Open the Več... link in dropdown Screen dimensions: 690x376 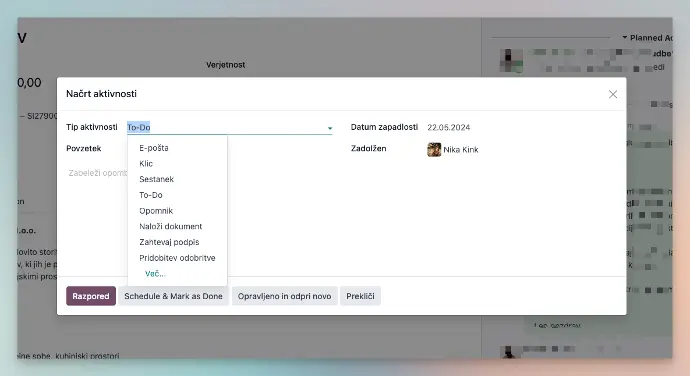point(155,274)
